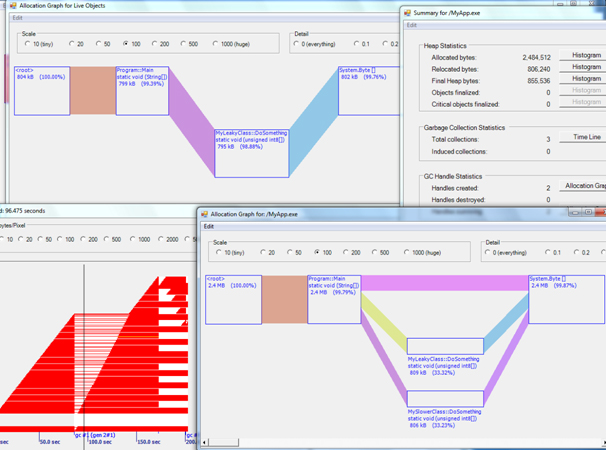Select Detail 0 (everything) in the /MyApp.exe graph
This screenshot has height=450, width=606.
(491, 253)
